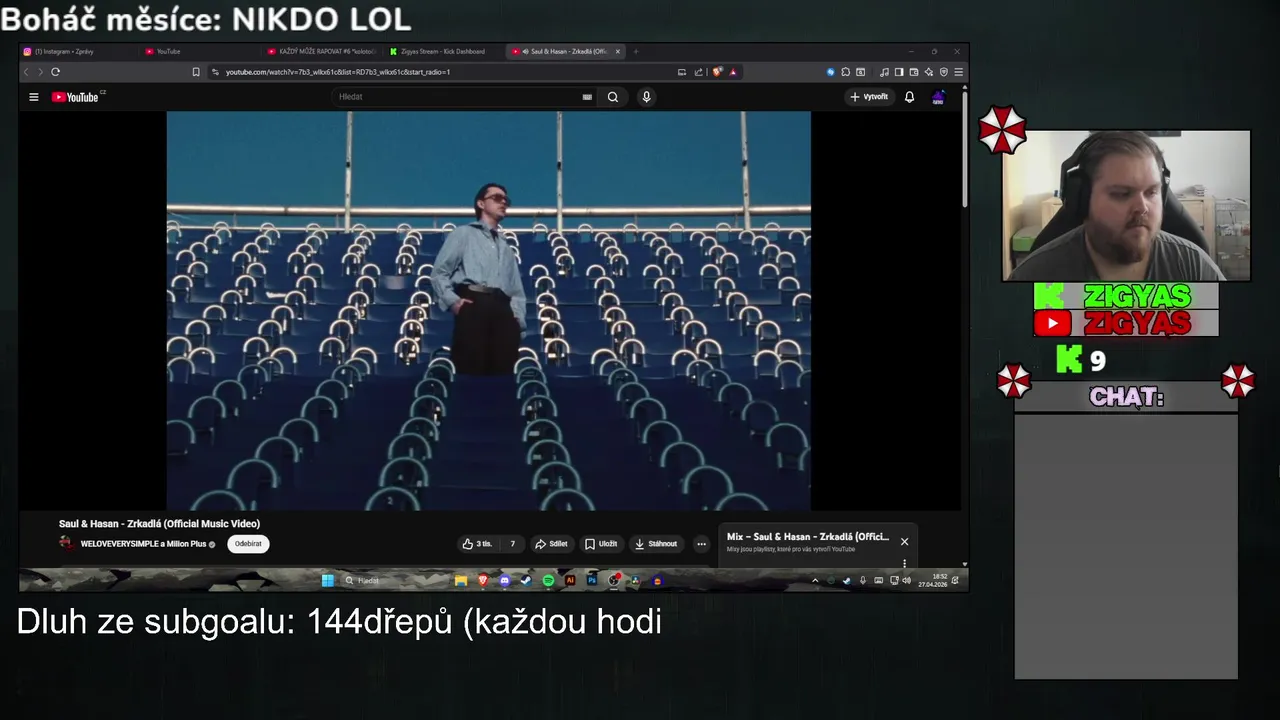Open Brave Rewards triangle icon
Viewport: 1280px width, 720px height.
pos(733,72)
